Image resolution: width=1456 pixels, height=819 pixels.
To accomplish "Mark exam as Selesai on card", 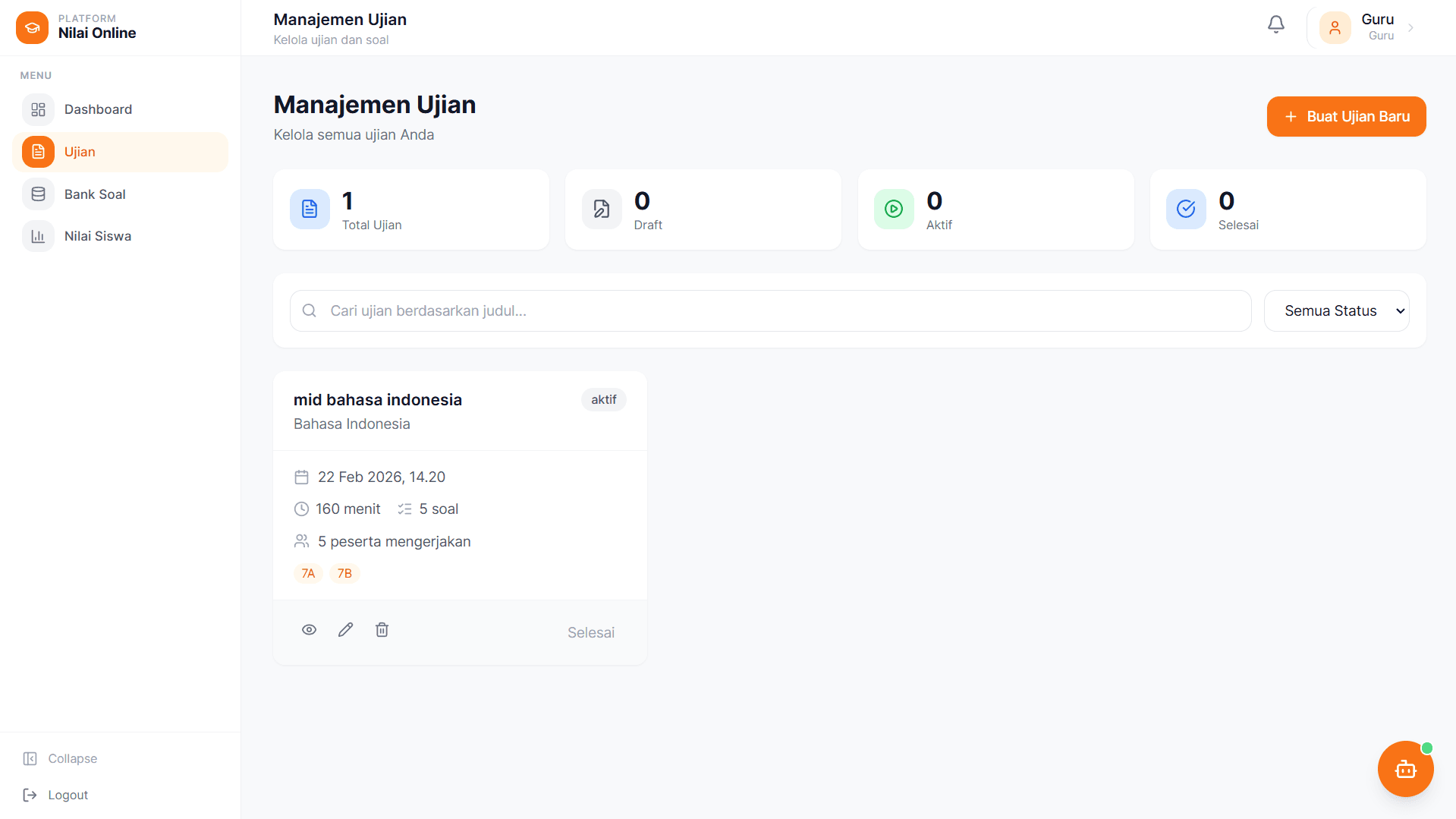I will tap(590, 632).
